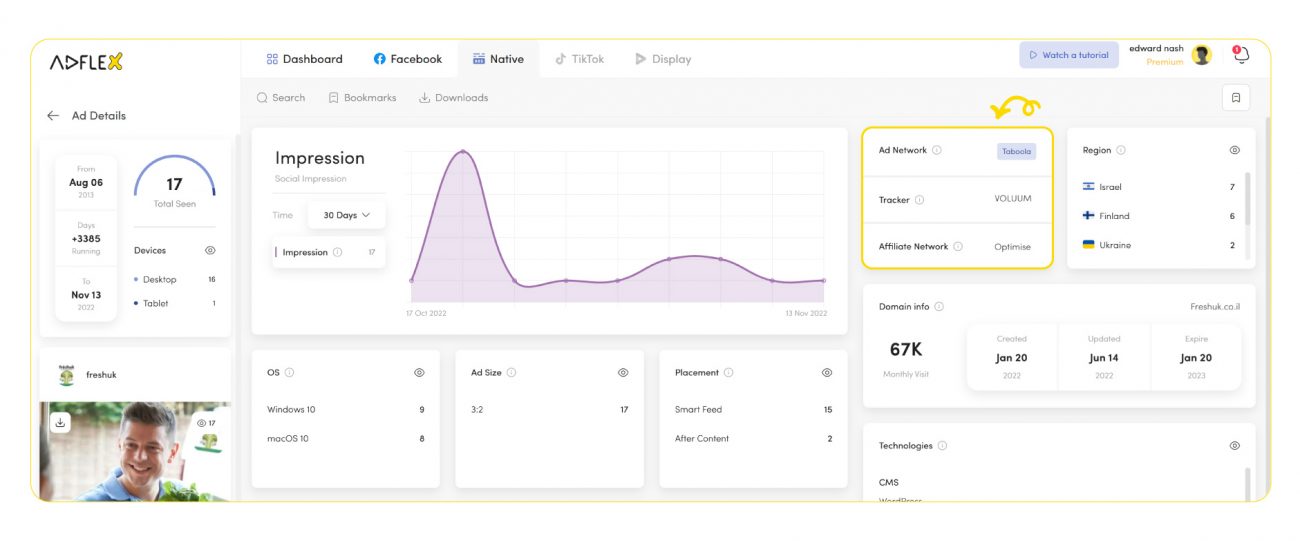
Task: Open the Search option
Action: (281, 98)
